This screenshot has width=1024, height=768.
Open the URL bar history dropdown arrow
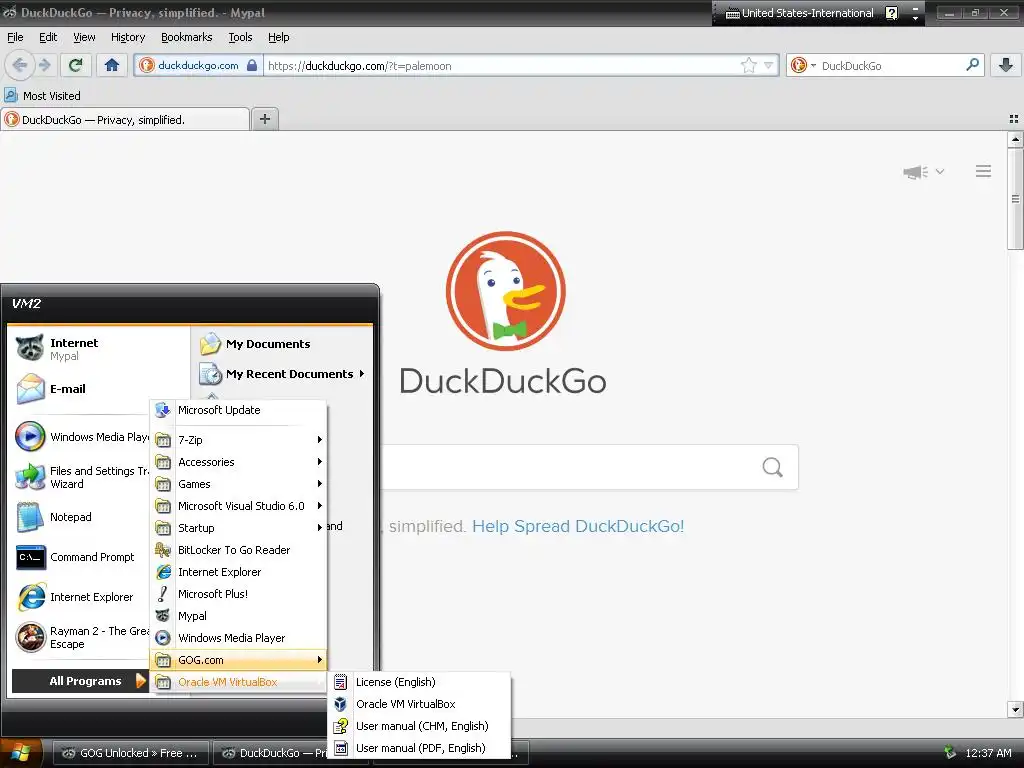coord(769,65)
